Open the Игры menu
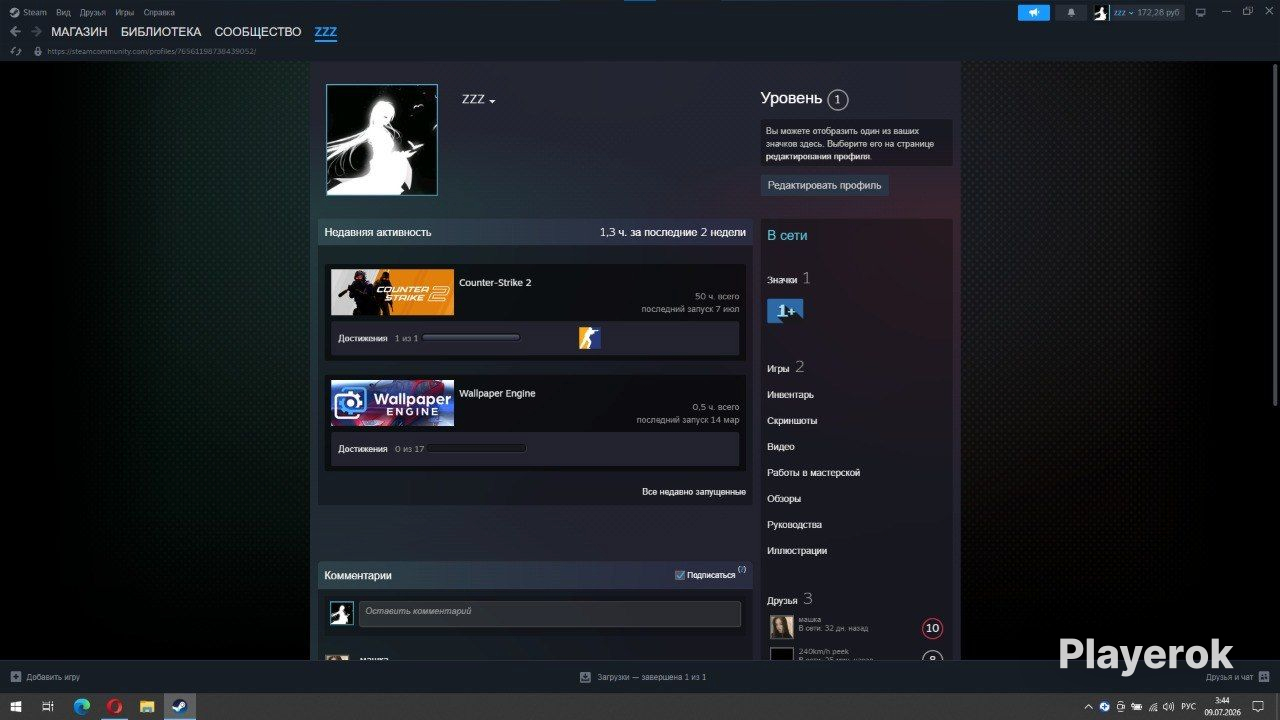Viewport: 1280px width, 720px height. coord(125,13)
